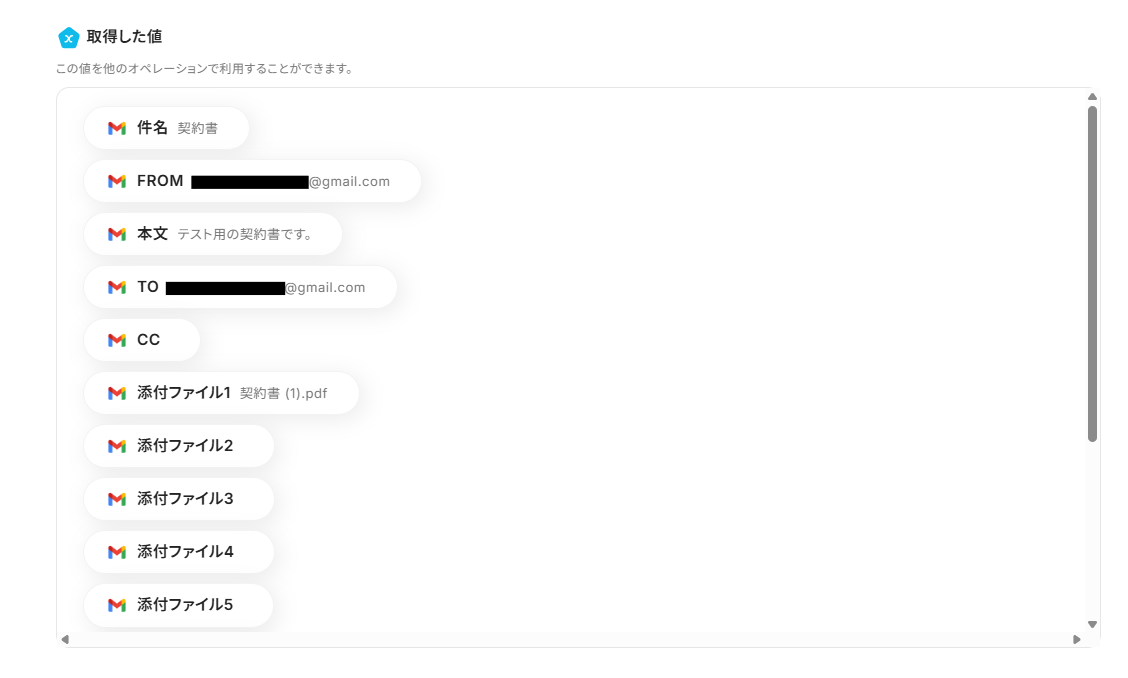Click the Gmail icon beside 添付ファイル1
Screen dimensions: 1128x678
(x=117, y=393)
